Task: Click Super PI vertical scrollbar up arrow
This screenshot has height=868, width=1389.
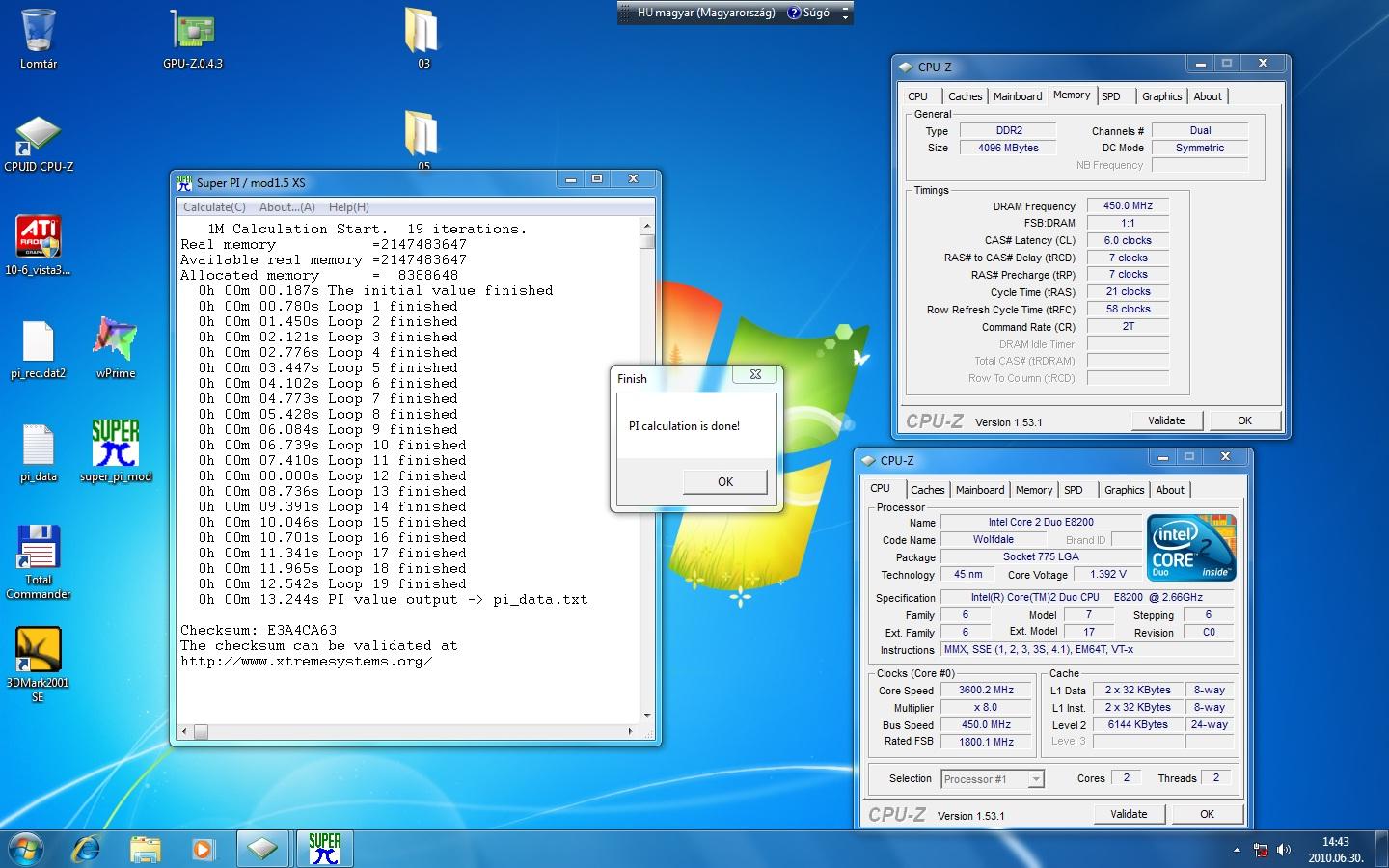Action: pos(646,226)
